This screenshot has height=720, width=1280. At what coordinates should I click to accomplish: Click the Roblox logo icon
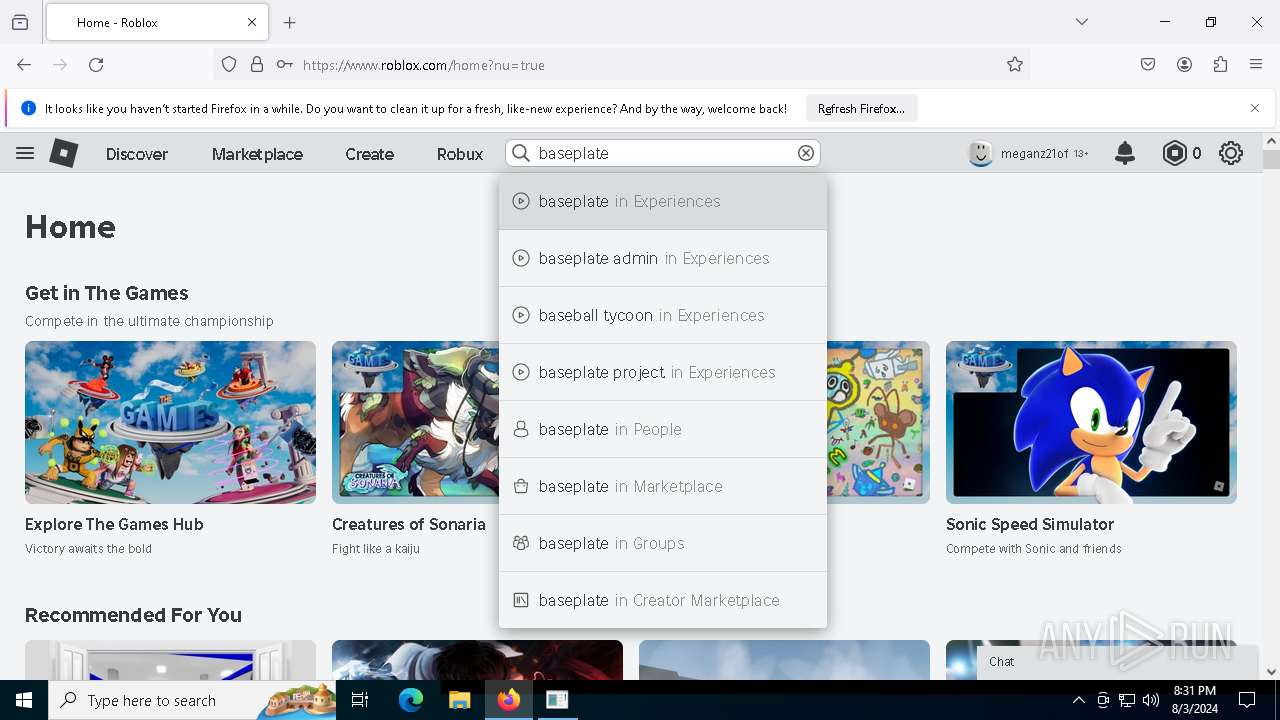(64, 153)
